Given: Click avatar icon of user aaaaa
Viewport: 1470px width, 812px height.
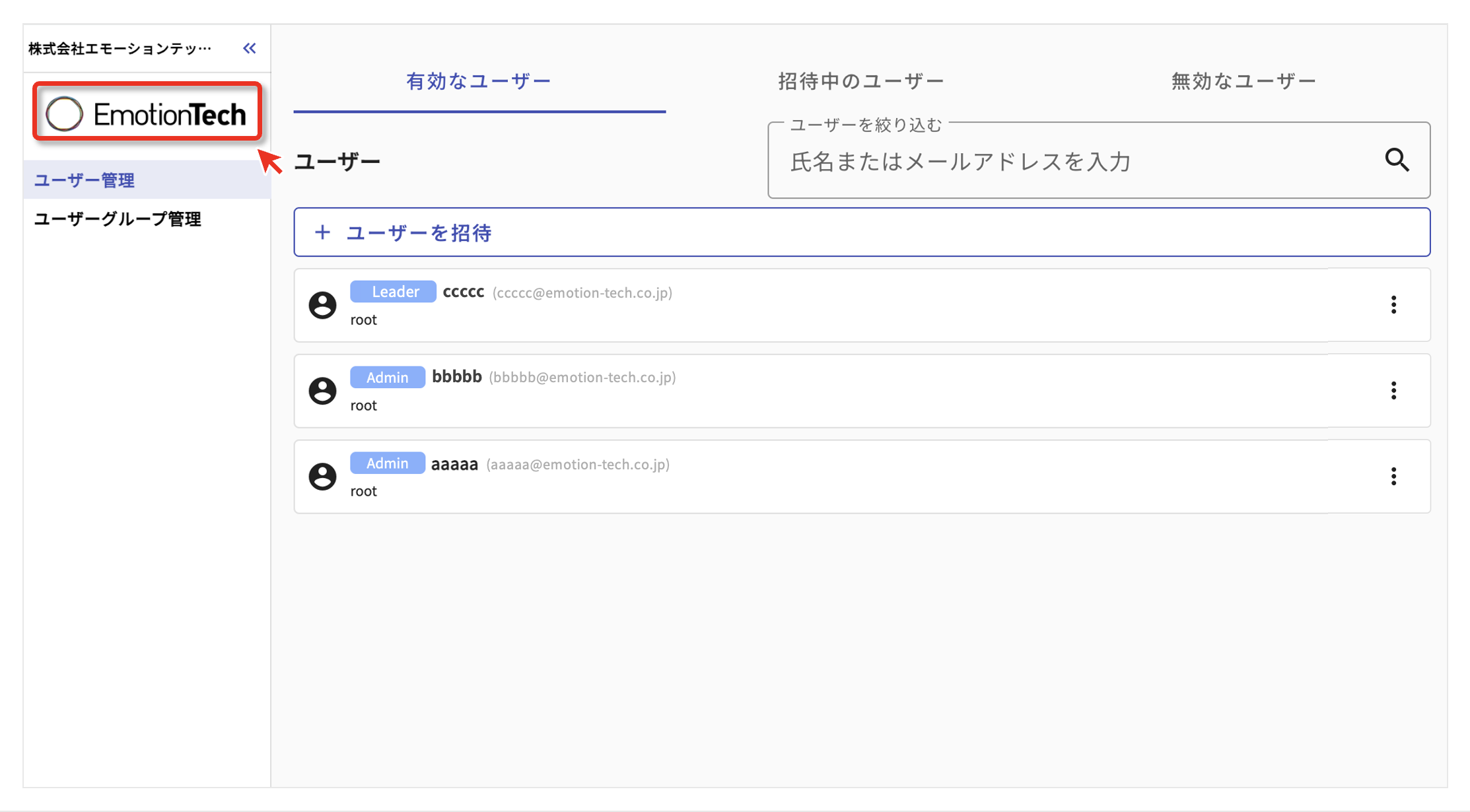Looking at the screenshot, I should (x=323, y=477).
